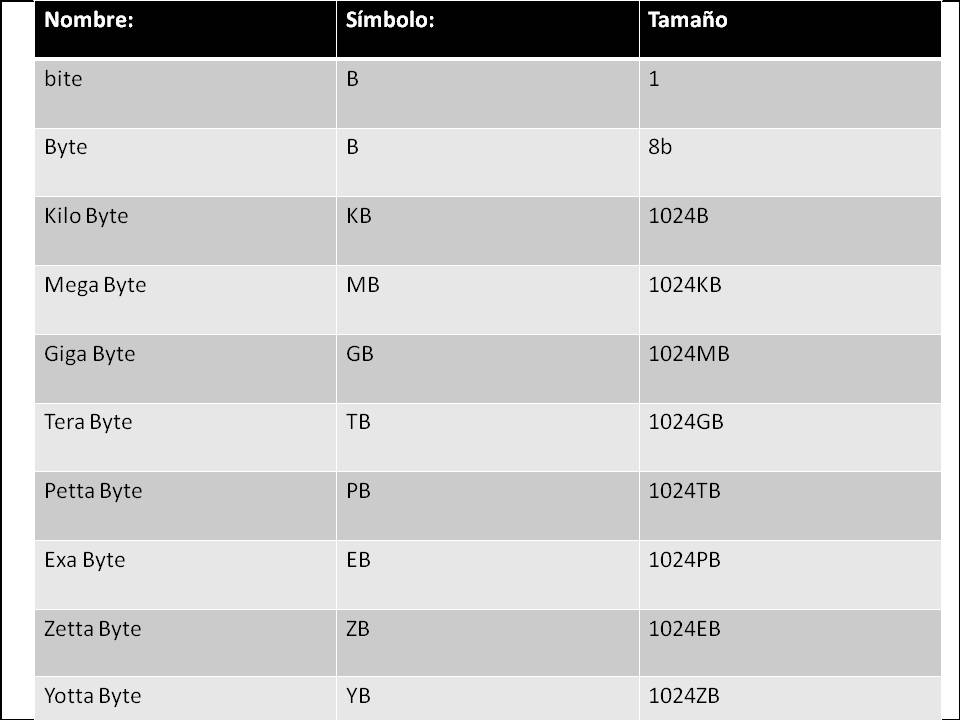Screen dimensions: 960x720
Task: Select the 'Giga Byte' name cell
Action: tap(90, 354)
